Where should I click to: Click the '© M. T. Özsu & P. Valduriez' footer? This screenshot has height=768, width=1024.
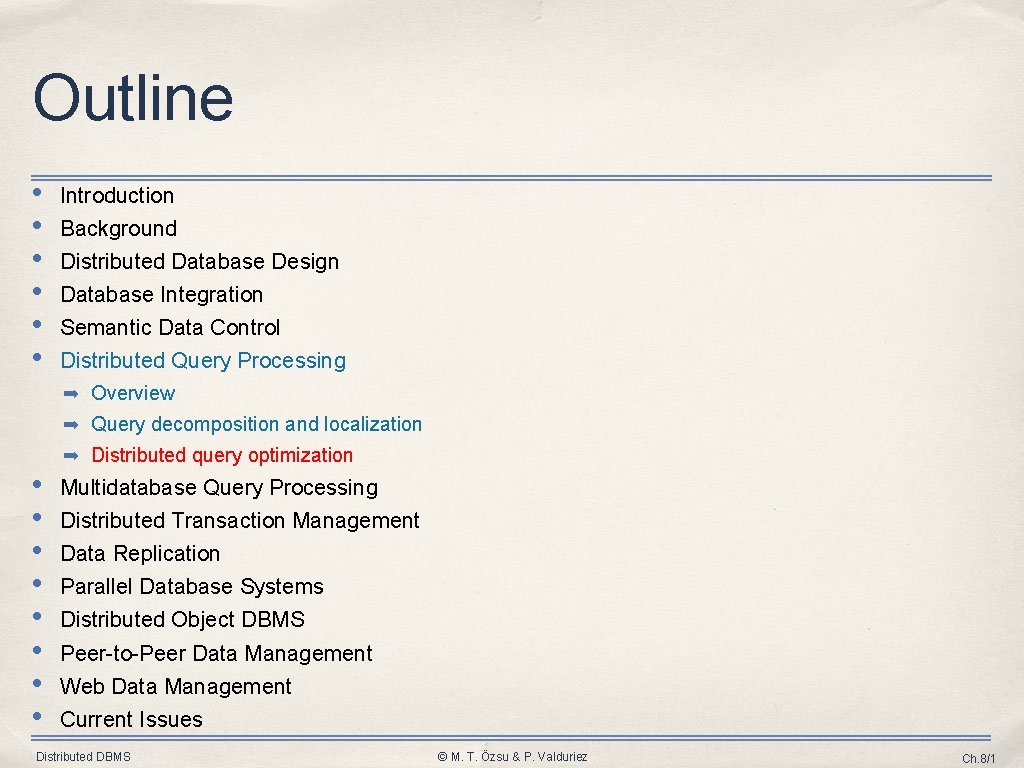(512, 757)
